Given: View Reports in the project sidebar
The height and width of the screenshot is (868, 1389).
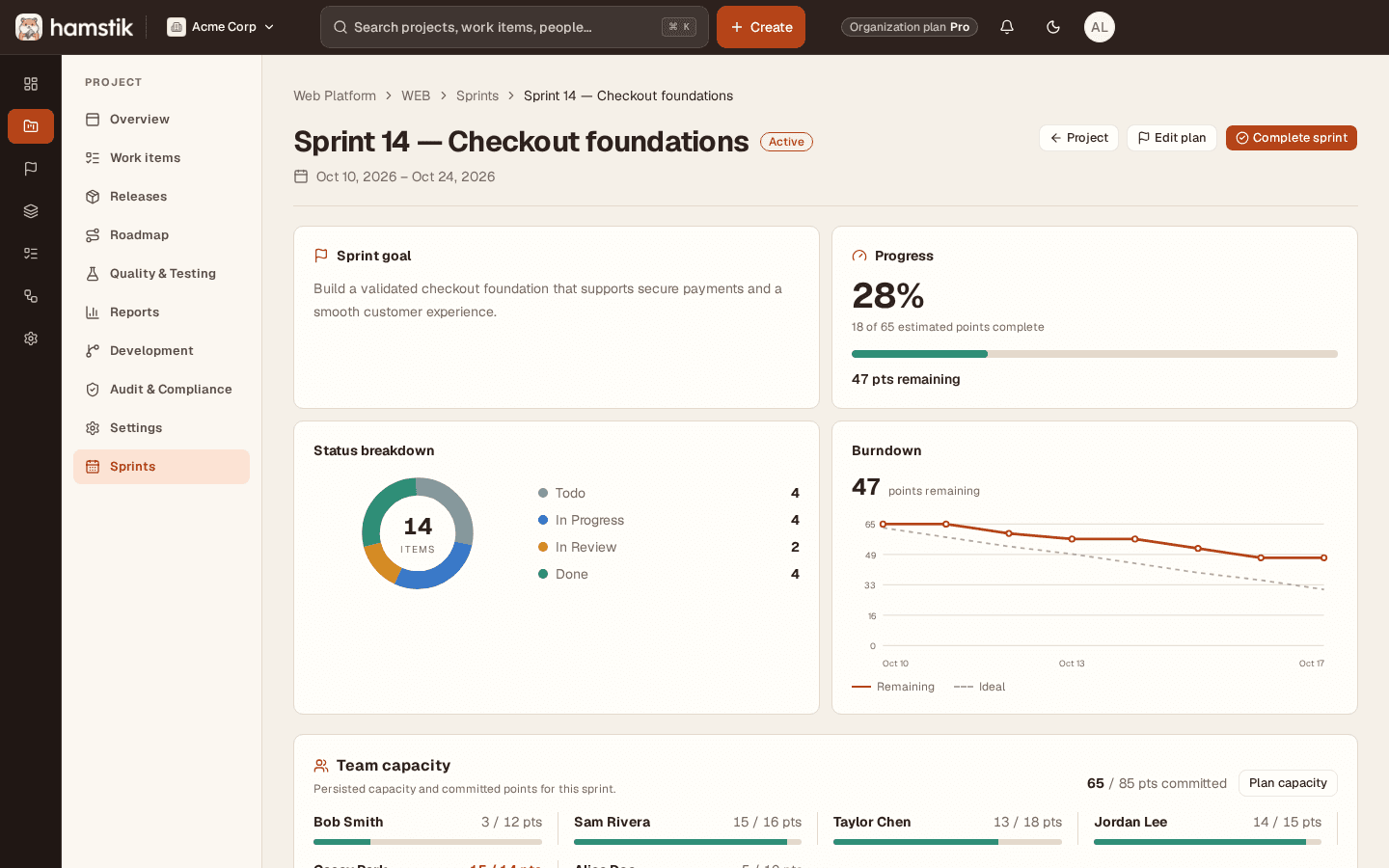Looking at the screenshot, I should coord(161,312).
